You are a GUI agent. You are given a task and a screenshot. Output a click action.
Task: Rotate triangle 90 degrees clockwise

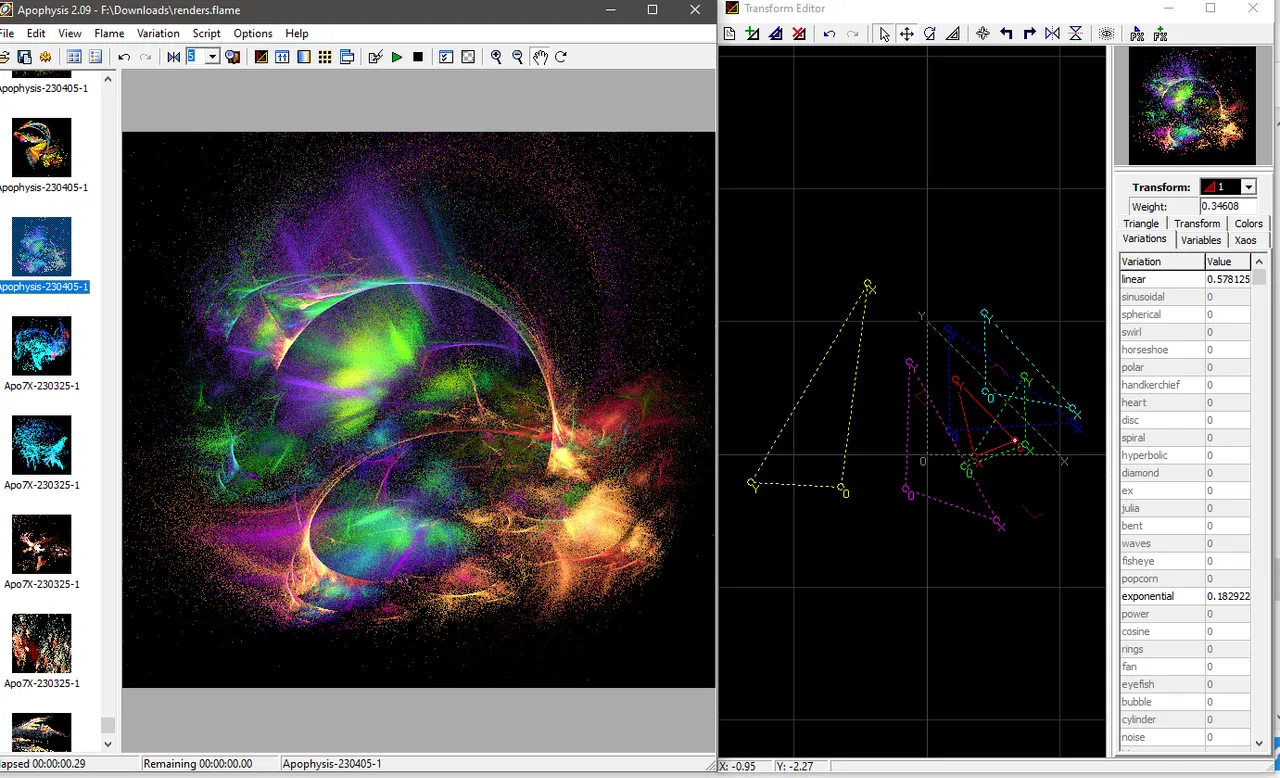(x=1029, y=34)
